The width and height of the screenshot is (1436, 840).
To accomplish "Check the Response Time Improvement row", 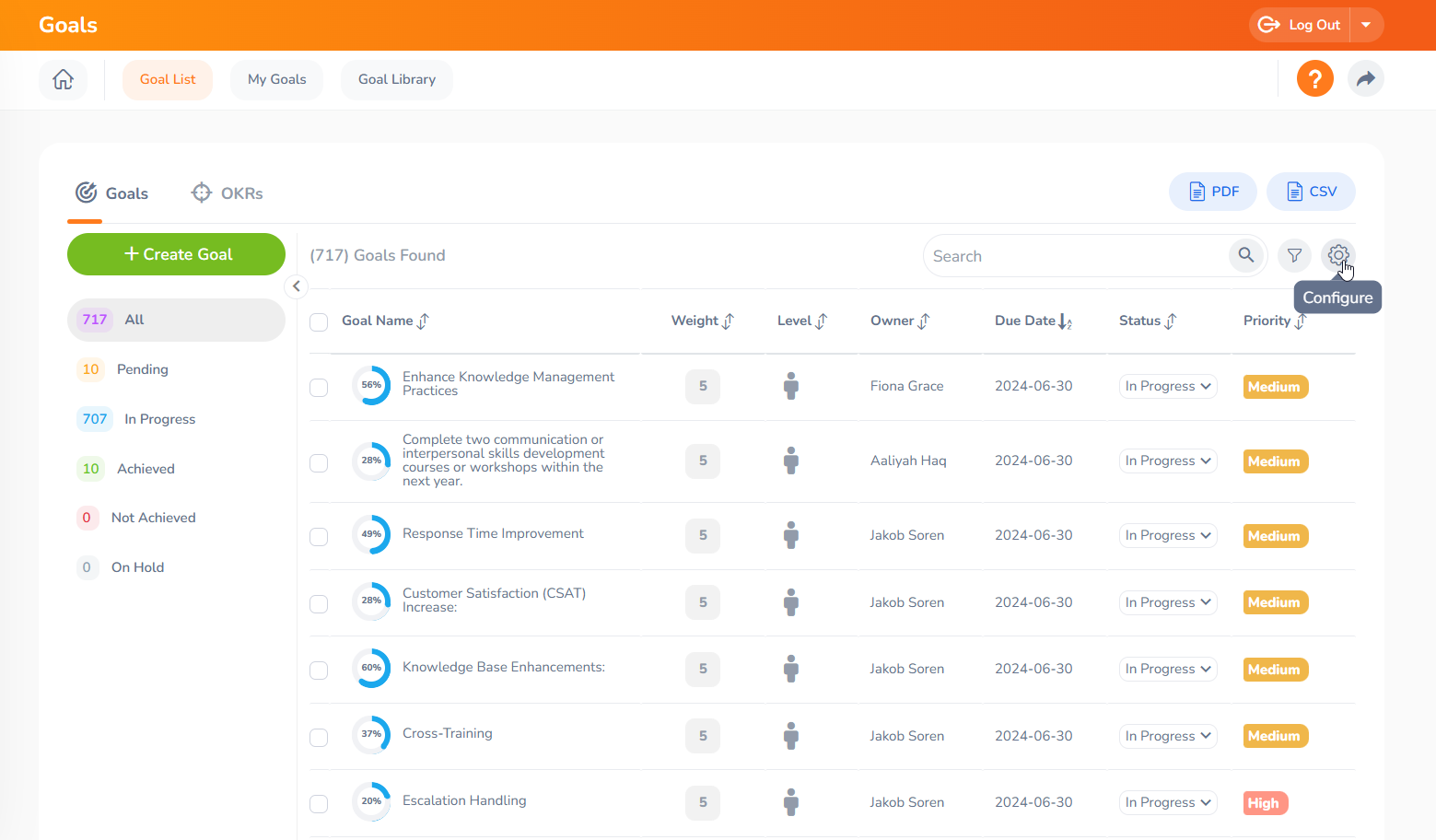I will click(319, 536).
